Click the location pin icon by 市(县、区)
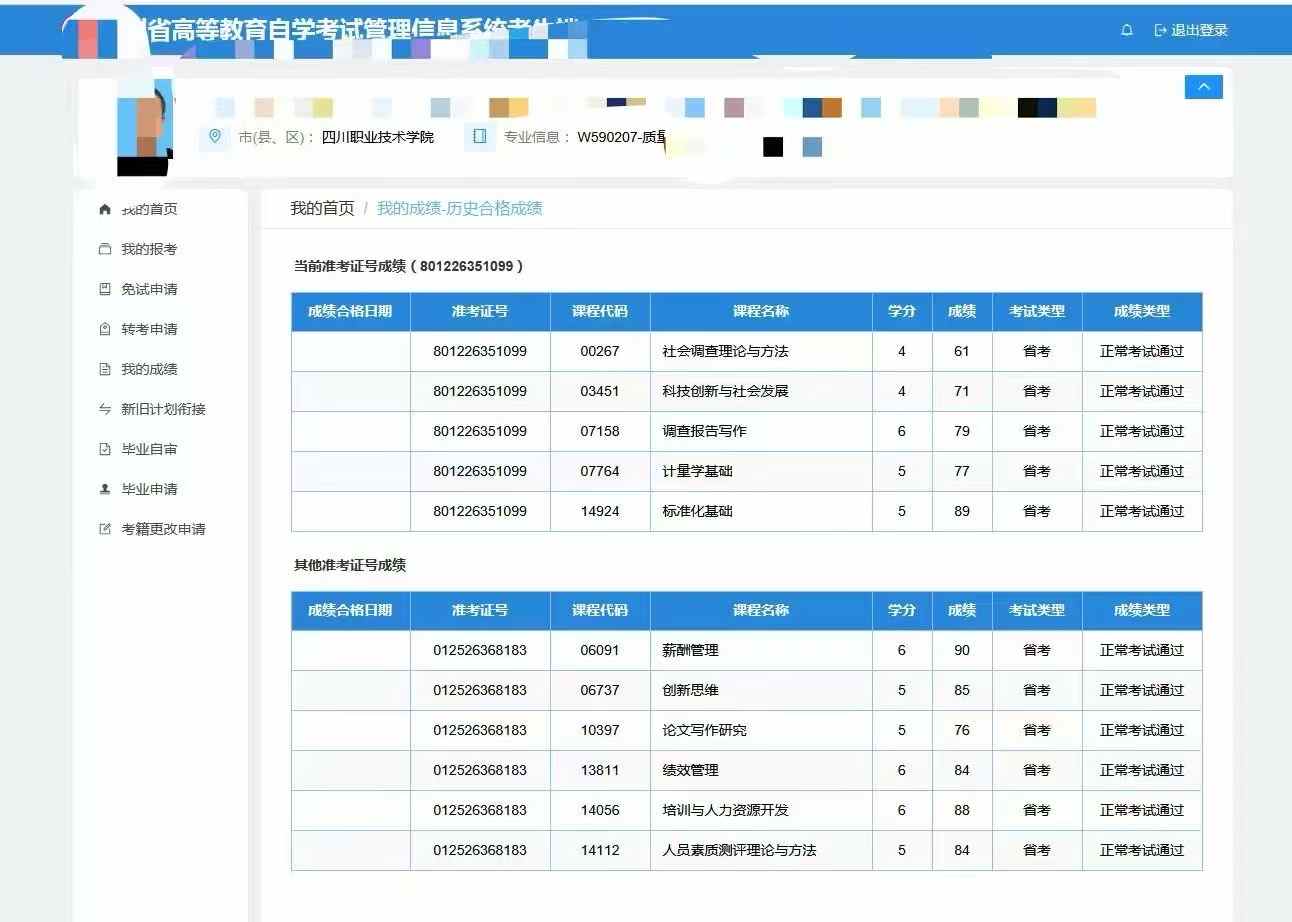 214,136
